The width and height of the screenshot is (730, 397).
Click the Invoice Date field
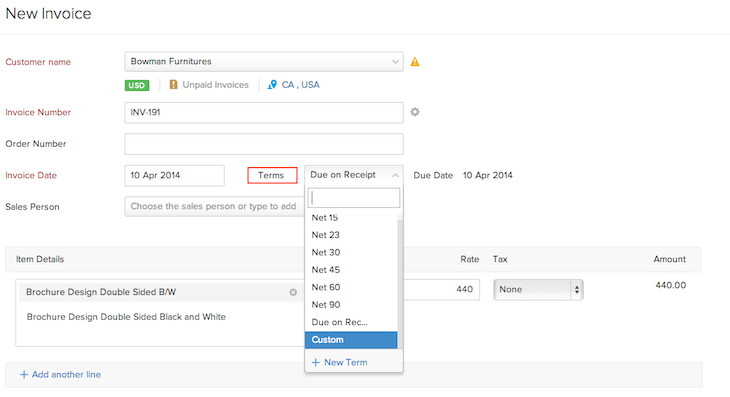(175, 175)
